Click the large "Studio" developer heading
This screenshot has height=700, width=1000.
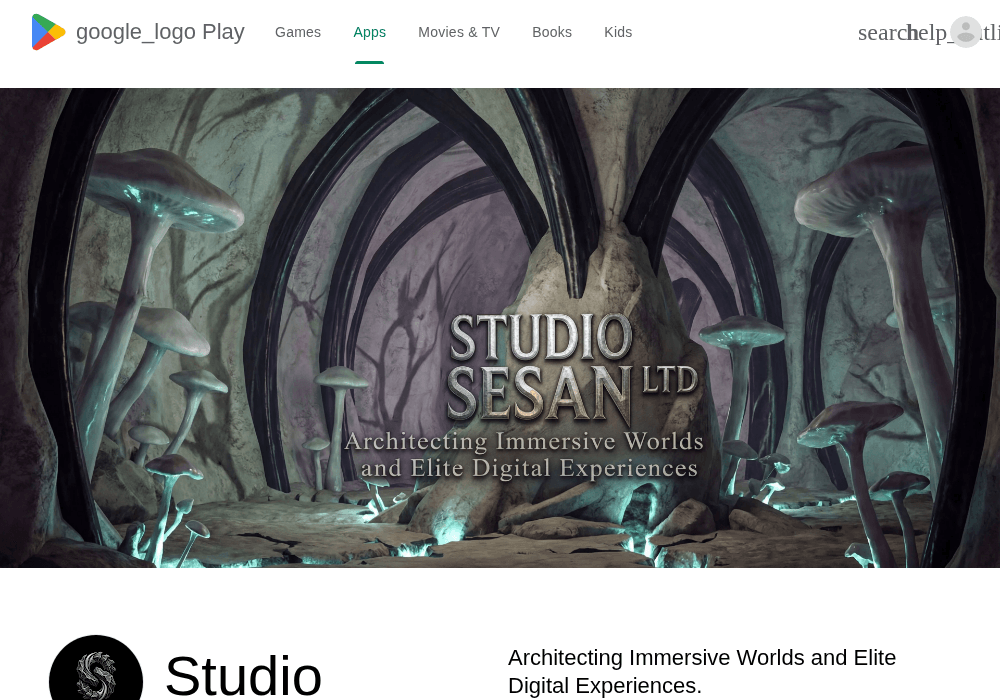pyautogui.click(x=243, y=675)
